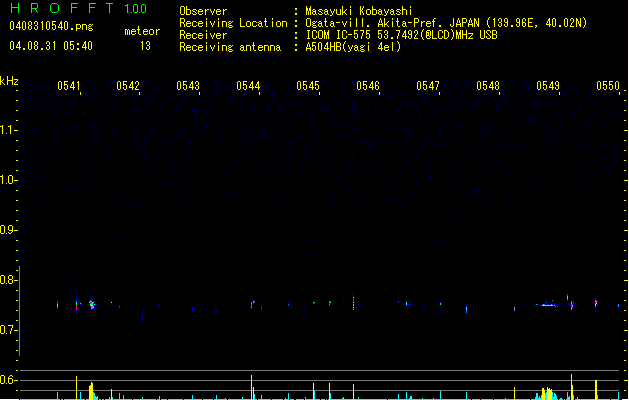
Task: Click the 0550 time marker
Action: click(x=608, y=86)
